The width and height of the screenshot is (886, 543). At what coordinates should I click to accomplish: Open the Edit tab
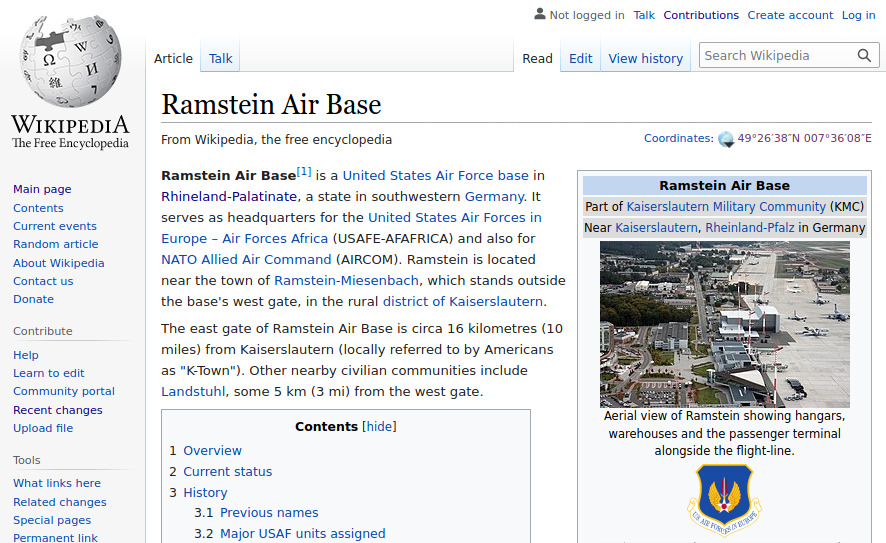[580, 59]
